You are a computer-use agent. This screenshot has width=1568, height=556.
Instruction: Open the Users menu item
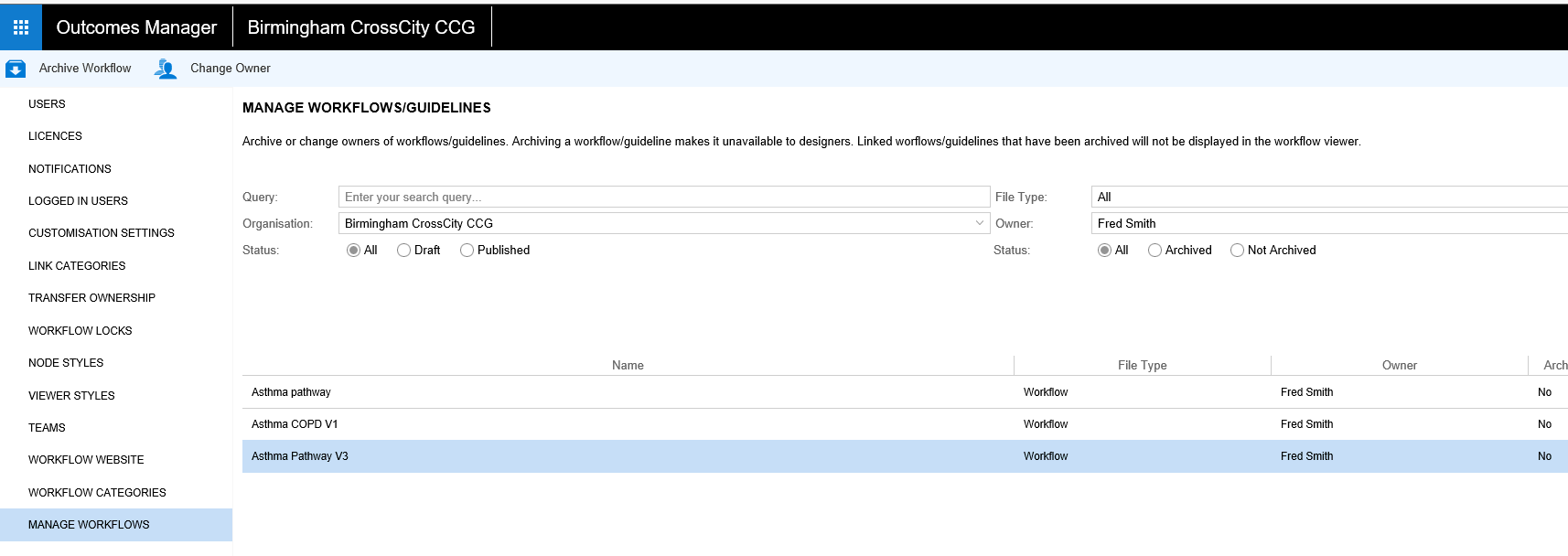tap(47, 104)
